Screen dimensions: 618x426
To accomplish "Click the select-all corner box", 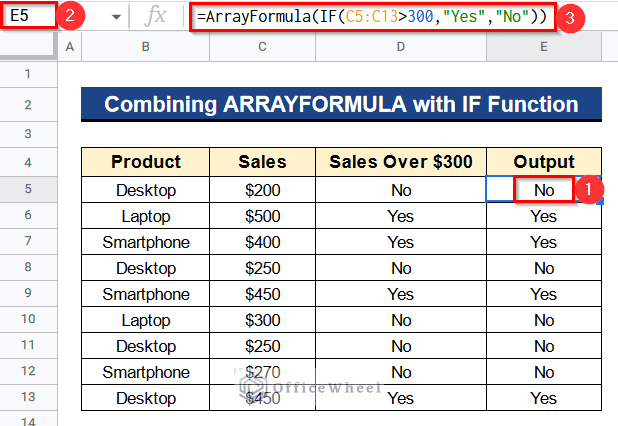I will 28,45.
